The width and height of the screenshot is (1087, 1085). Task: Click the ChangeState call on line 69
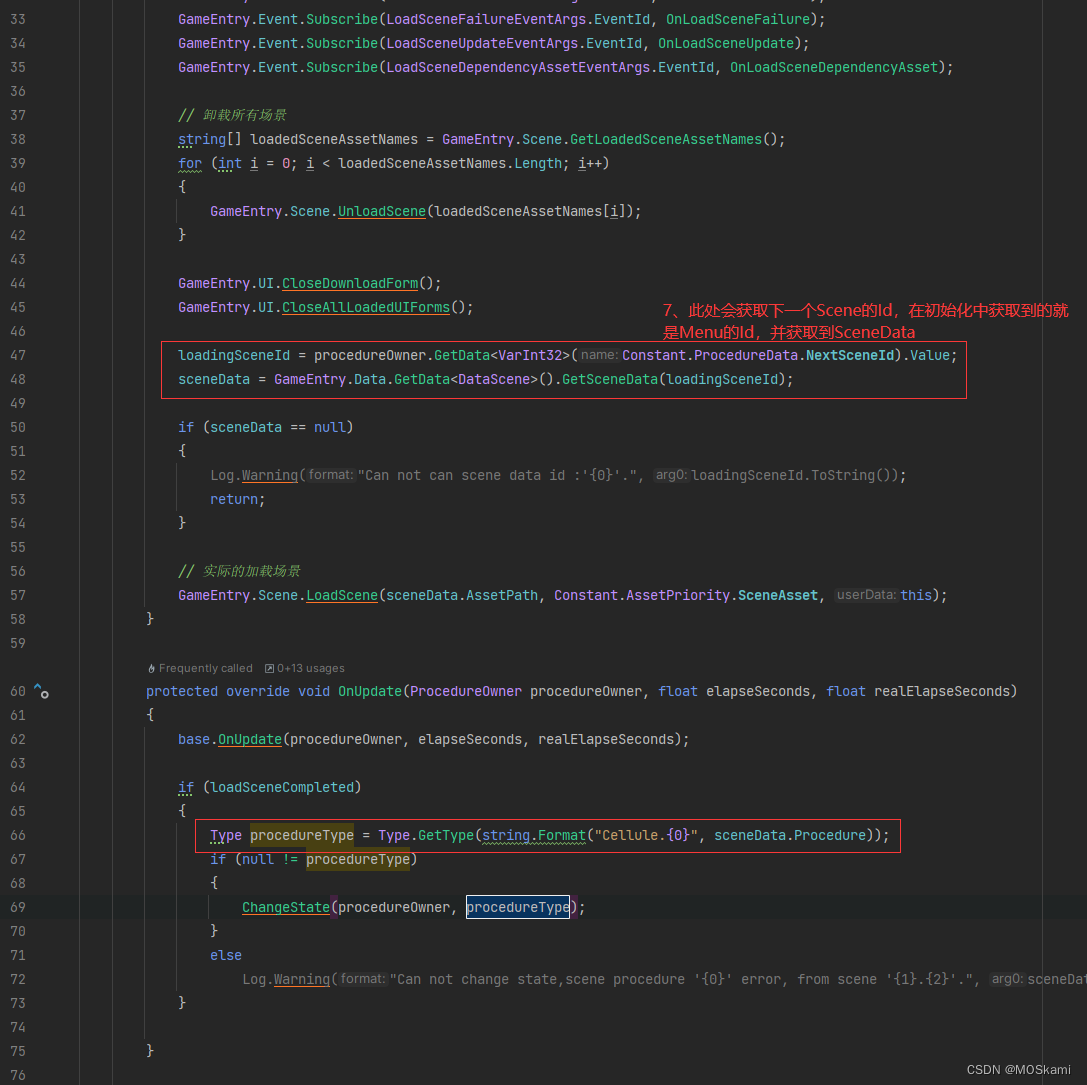pos(286,908)
